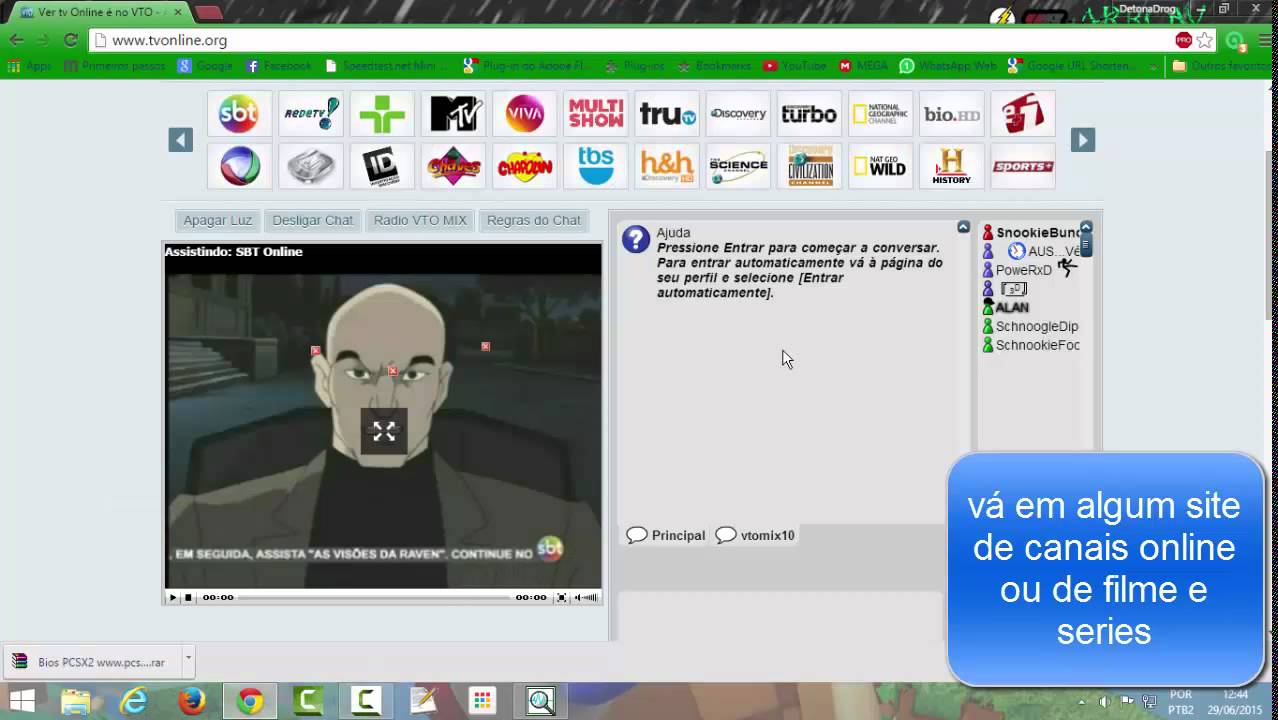Open the silver emblem channel logo
The image size is (1278, 720).
(x=310, y=166)
